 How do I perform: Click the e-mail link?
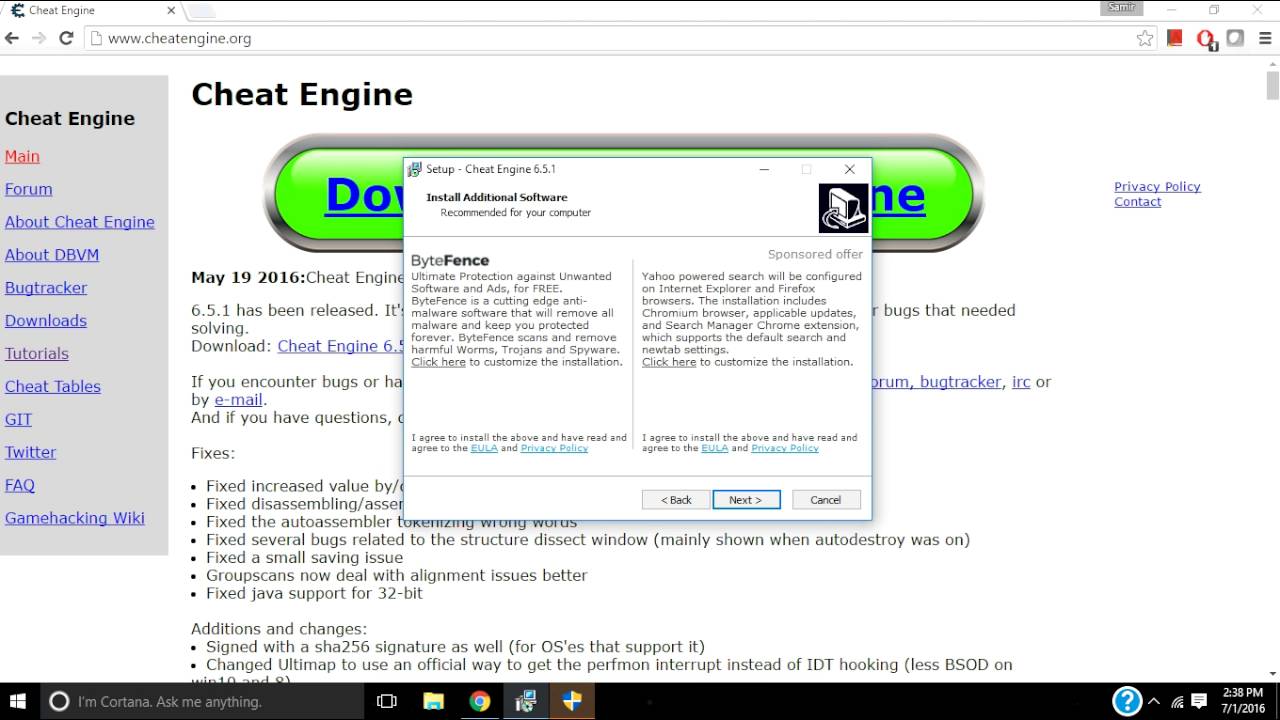(x=238, y=400)
